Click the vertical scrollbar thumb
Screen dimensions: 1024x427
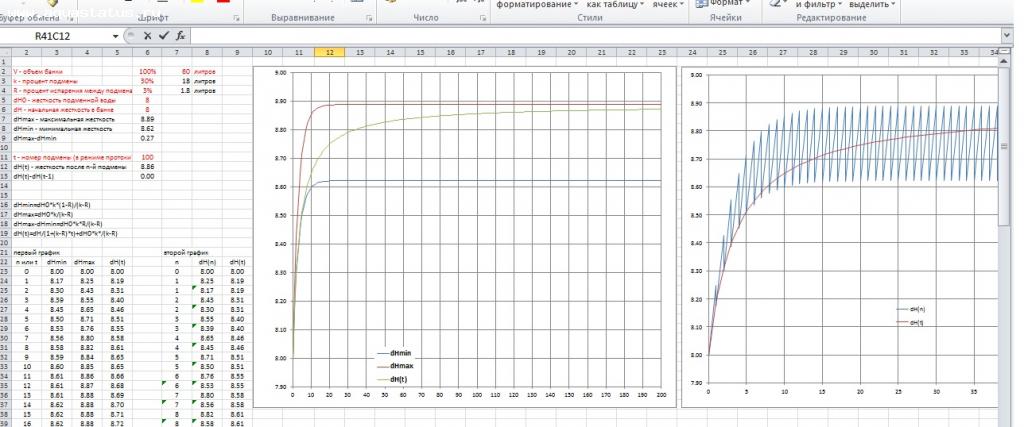click(x=1005, y=145)
